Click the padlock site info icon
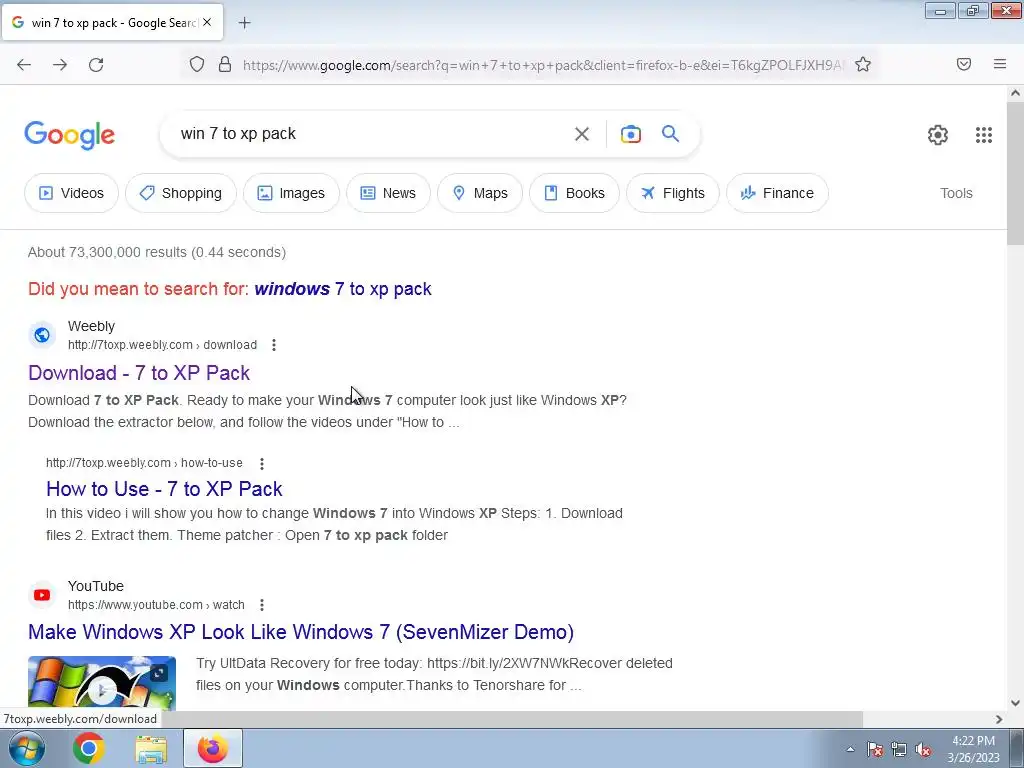This screenshot has height=768, width=1024. 225,65
